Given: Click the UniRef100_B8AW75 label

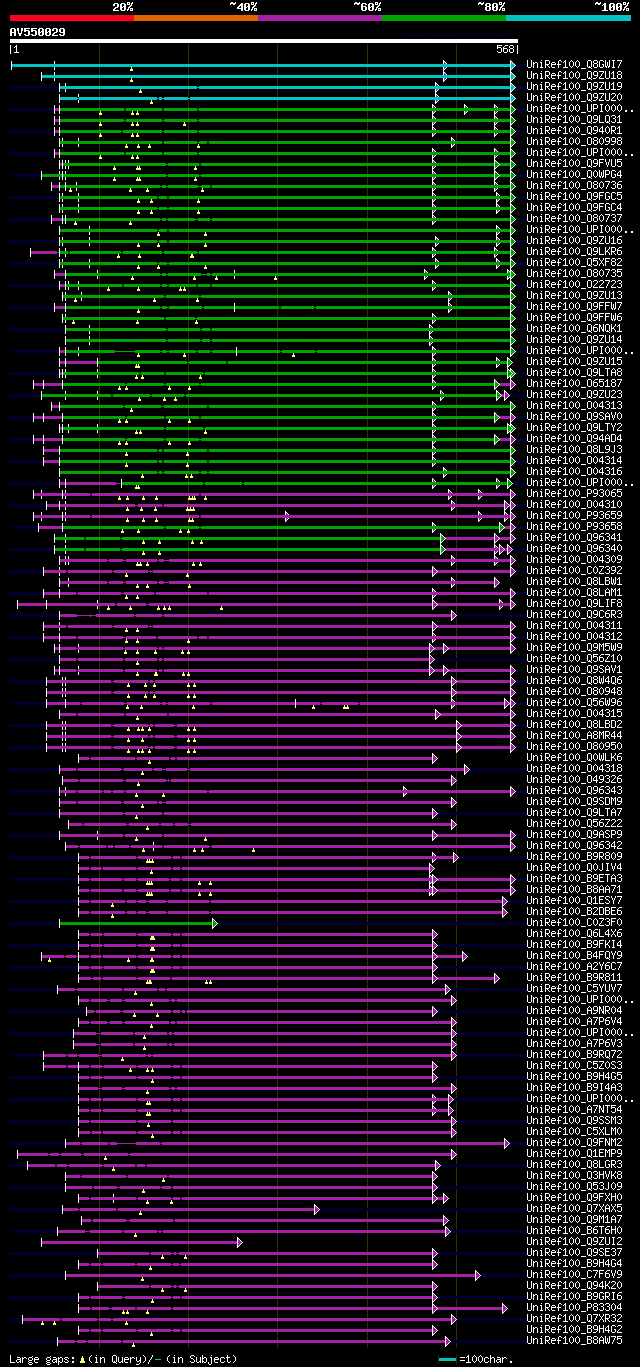Looking at the screenshot, I should [574, 1340].
